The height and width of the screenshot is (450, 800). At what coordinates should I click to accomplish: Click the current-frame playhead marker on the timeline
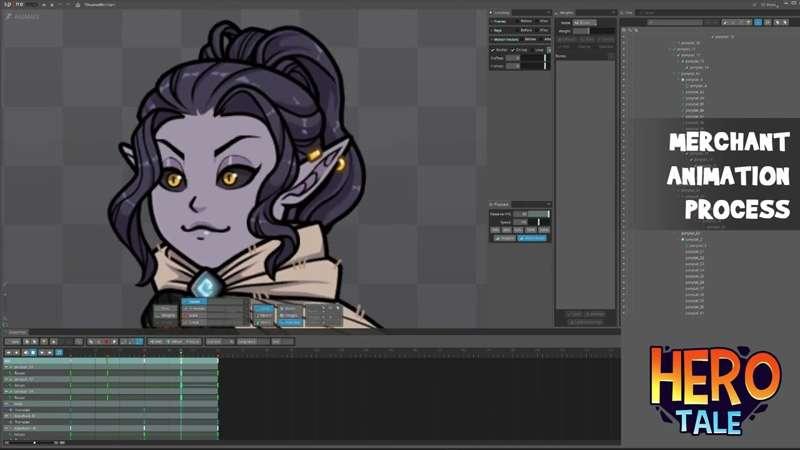(x=181, y=352)
